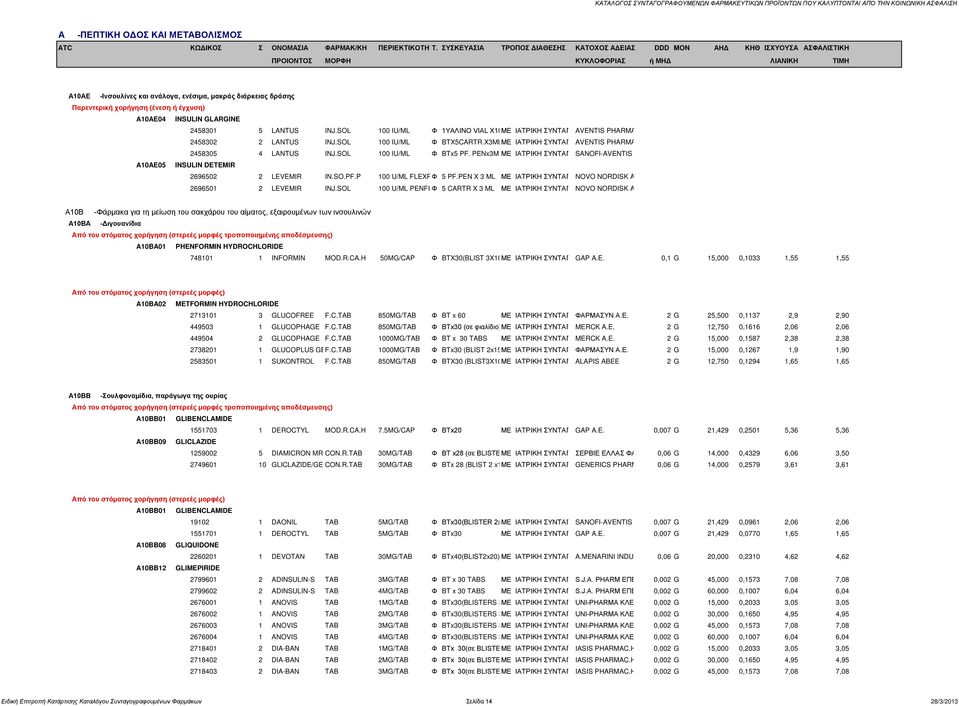
Task: Click the 'ΚΑΤΟΧΟΣ ΑΔΕΙΑΣ' column header
Action: [x=605, y=48]
